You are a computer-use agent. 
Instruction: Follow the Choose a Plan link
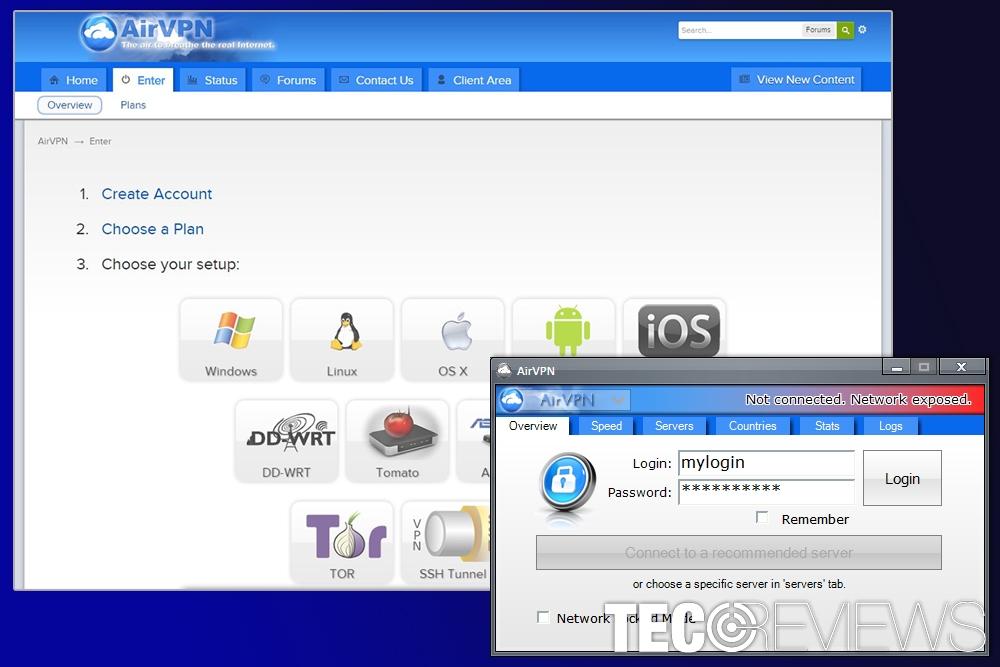click(153, 229)
